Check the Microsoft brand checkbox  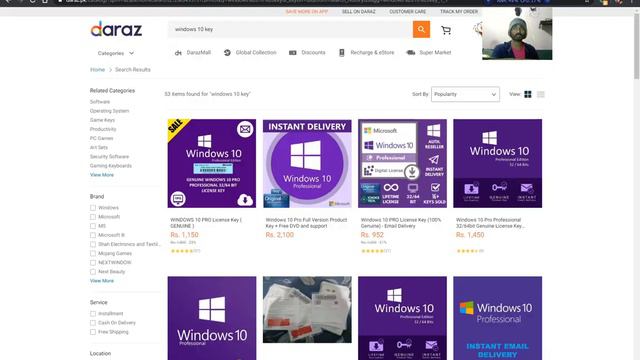[x=93, y=217]
